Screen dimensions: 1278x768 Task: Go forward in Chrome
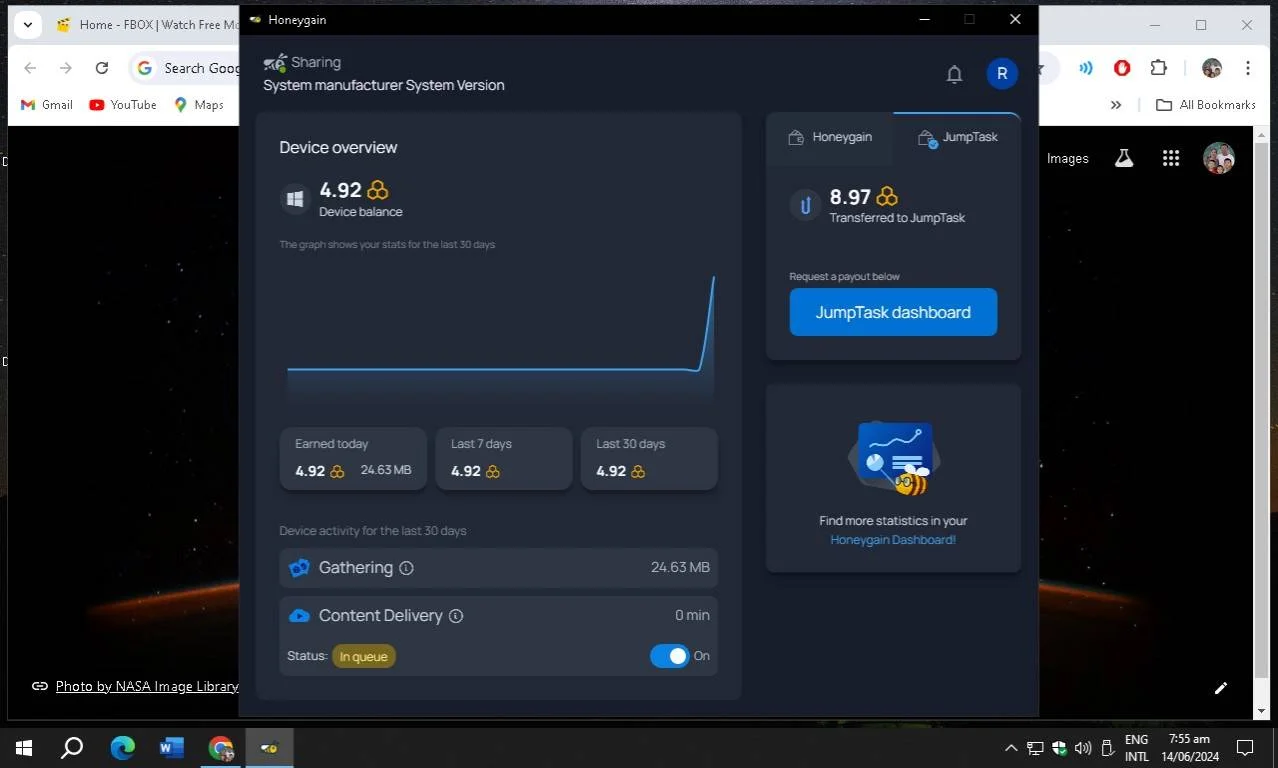(x=66, y=68)
